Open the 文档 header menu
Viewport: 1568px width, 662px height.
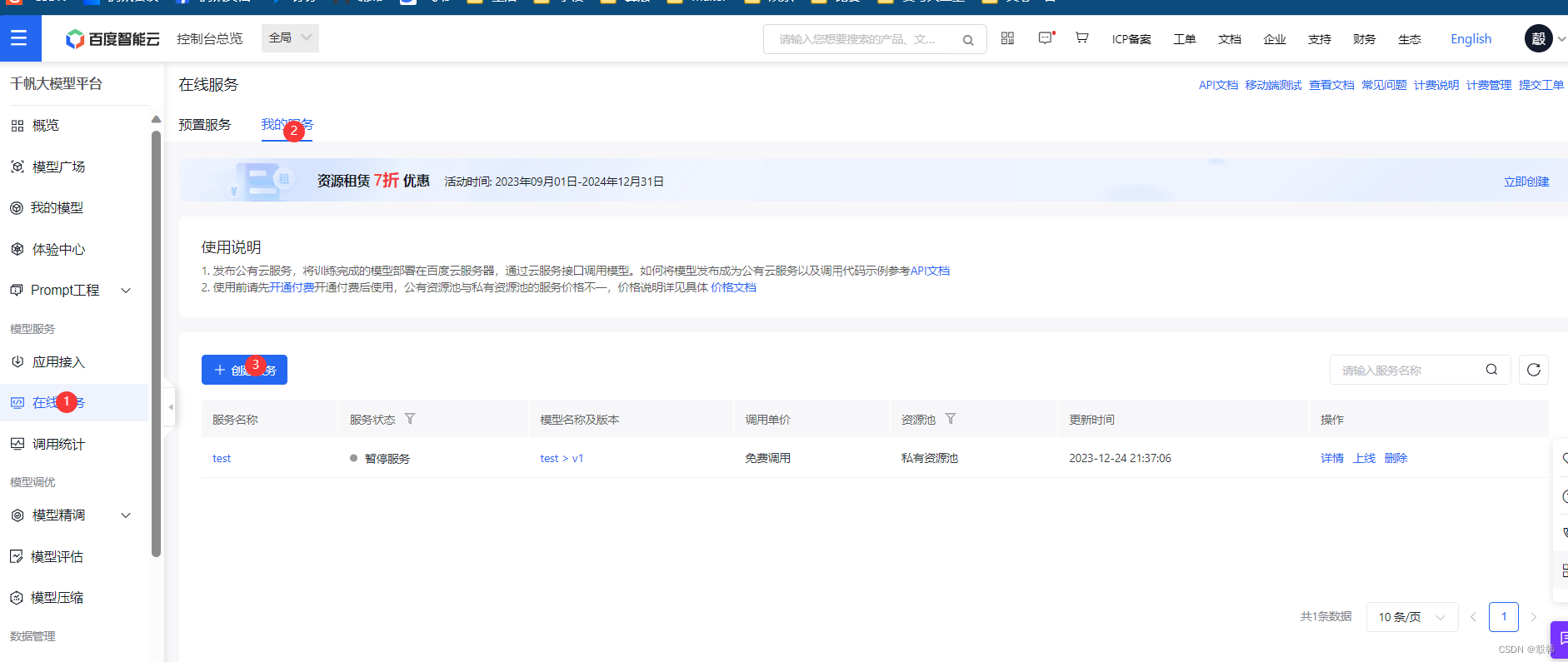pos(1230,39)
